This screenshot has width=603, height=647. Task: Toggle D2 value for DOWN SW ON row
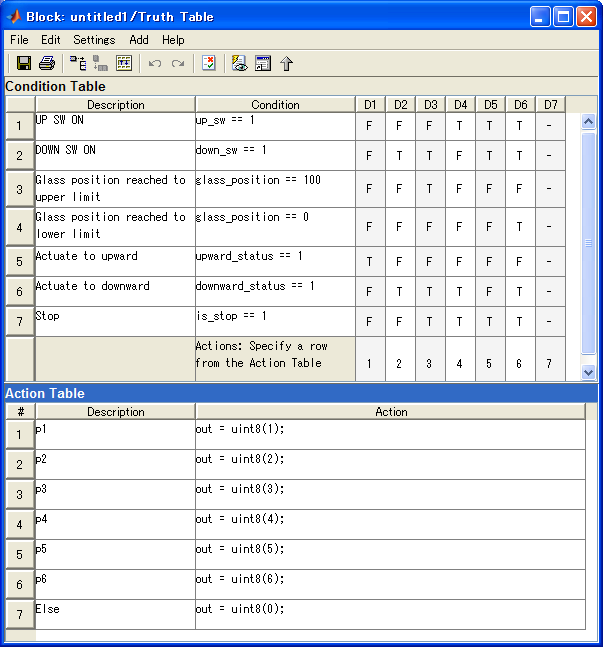point(399,156)
